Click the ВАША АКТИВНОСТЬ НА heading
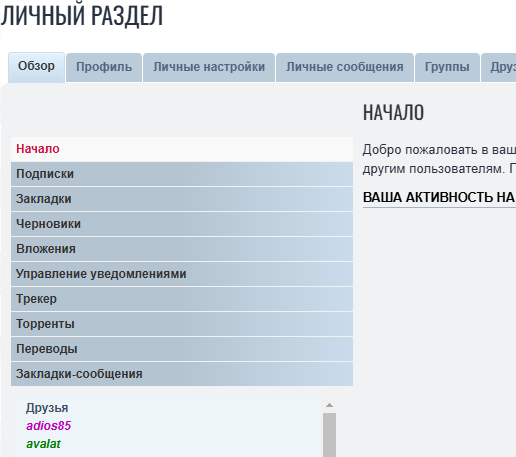Screen dimensions: 516x457 (x=439, y=197)
